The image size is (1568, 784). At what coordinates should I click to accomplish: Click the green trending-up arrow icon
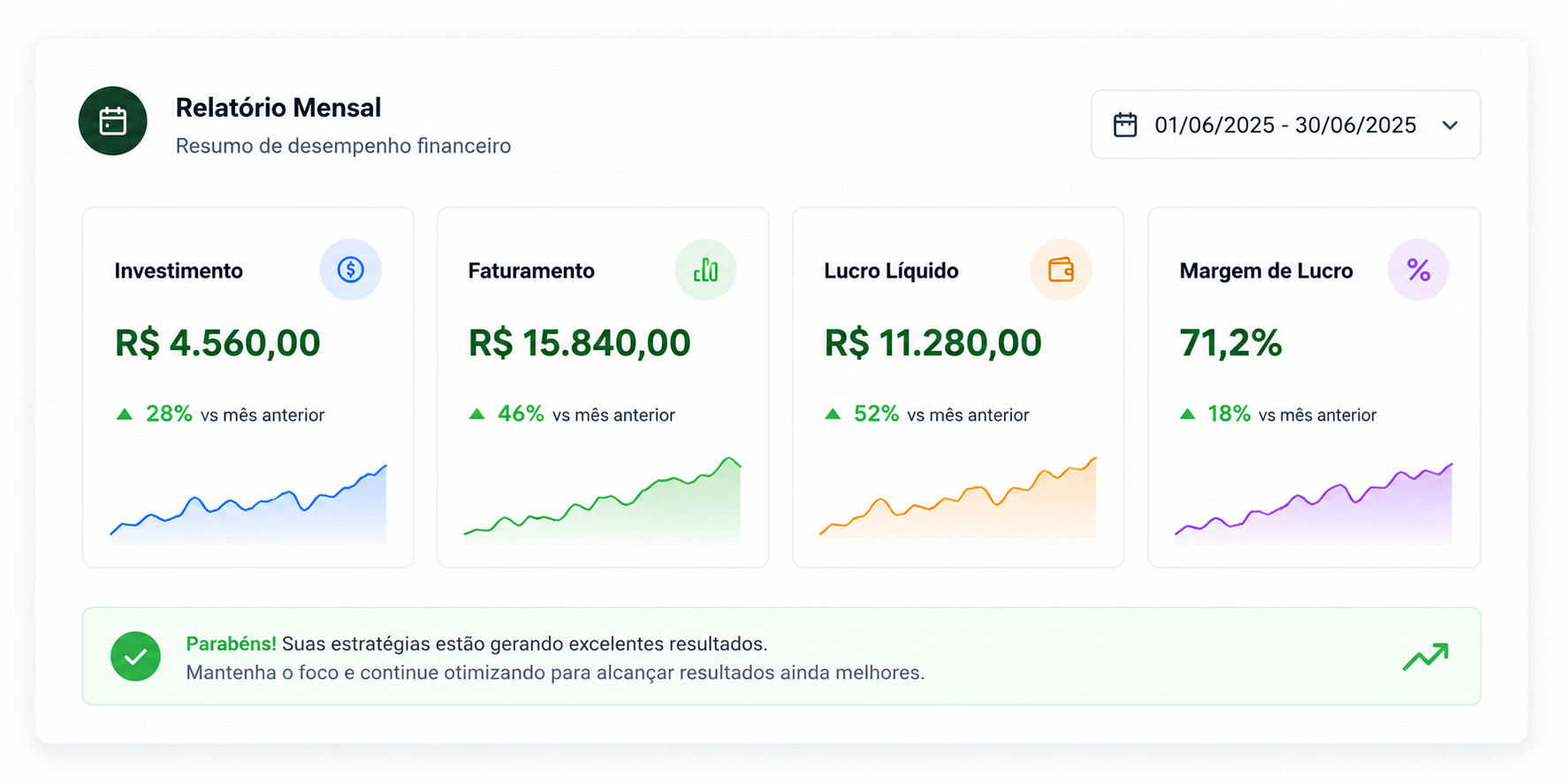click(x=1426, y=657)
